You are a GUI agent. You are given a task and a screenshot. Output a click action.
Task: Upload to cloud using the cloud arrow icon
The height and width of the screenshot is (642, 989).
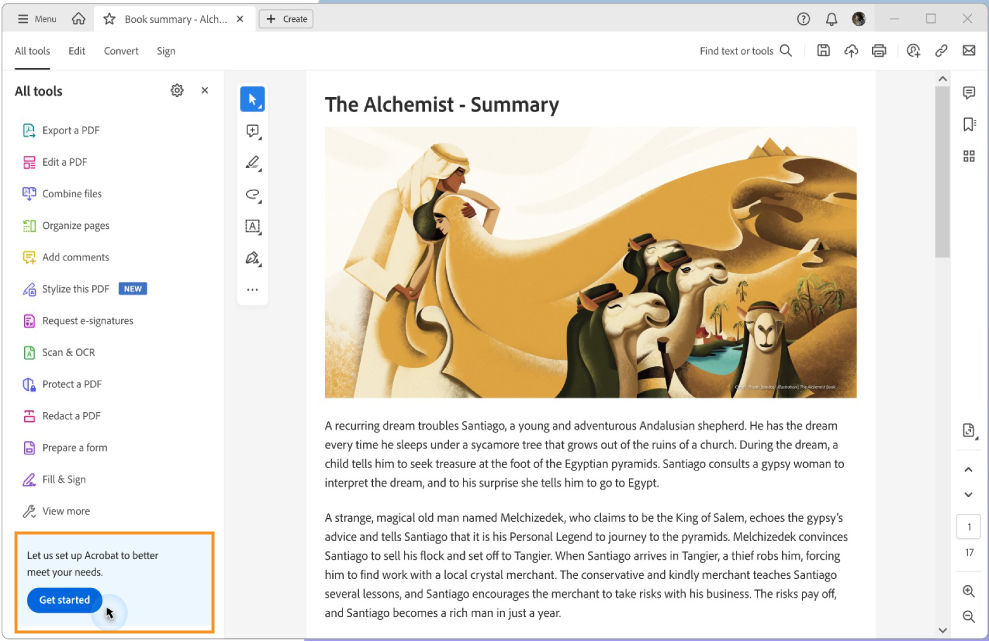click(851, 50)
